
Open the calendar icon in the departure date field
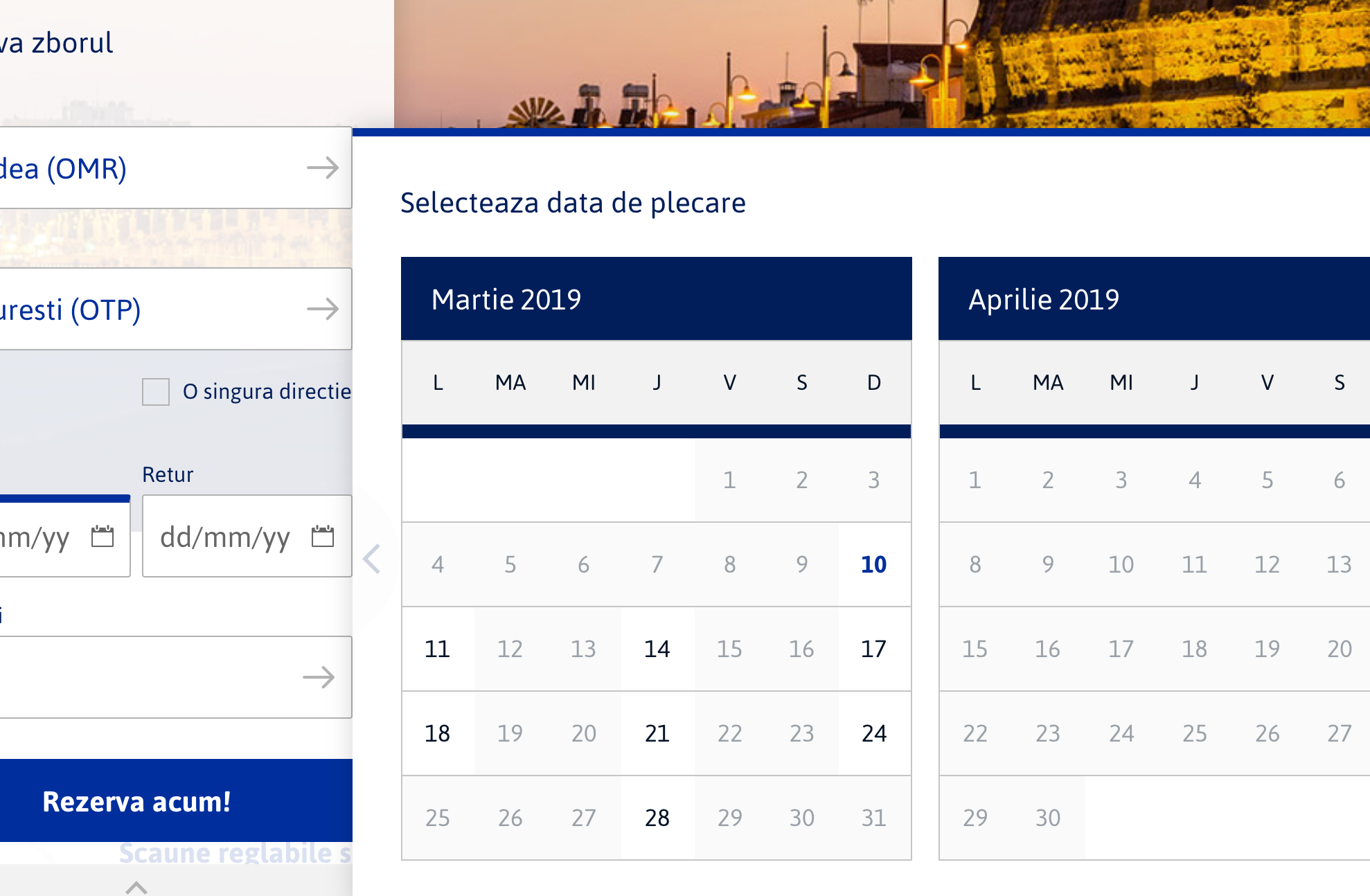103,536
